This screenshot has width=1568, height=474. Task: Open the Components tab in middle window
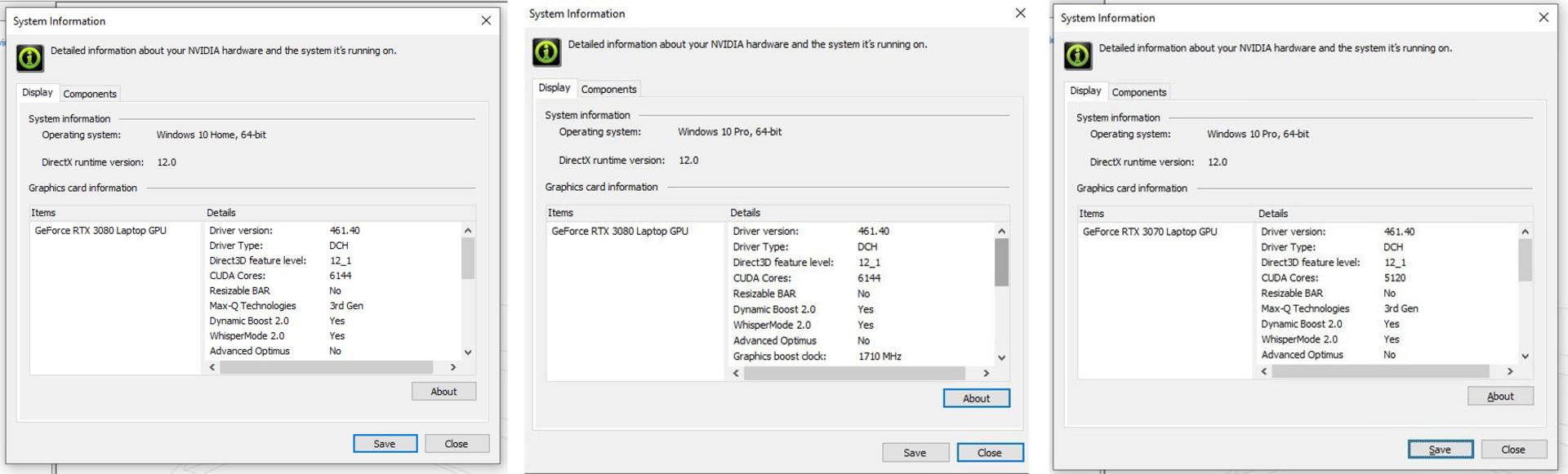tap(608, 89)
